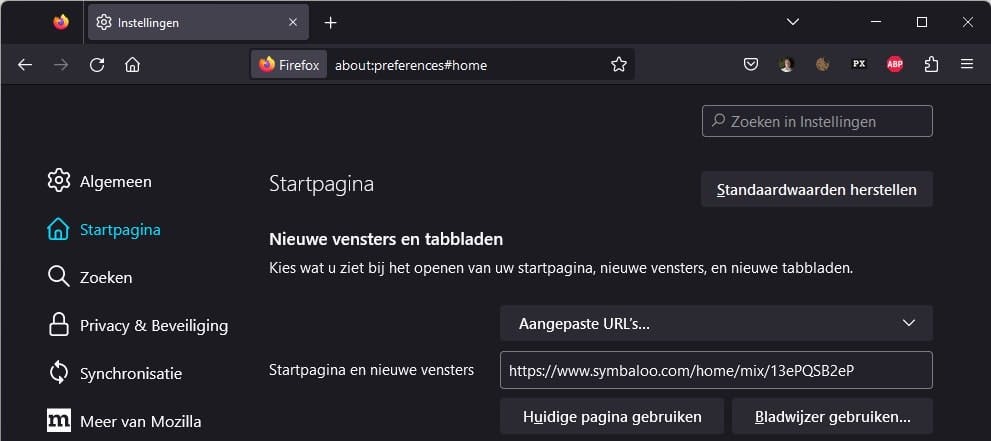The height and width of the screenshot is (441, 991).
Task: Open the Extensions puzzle icon
Action: click(931, 64)
